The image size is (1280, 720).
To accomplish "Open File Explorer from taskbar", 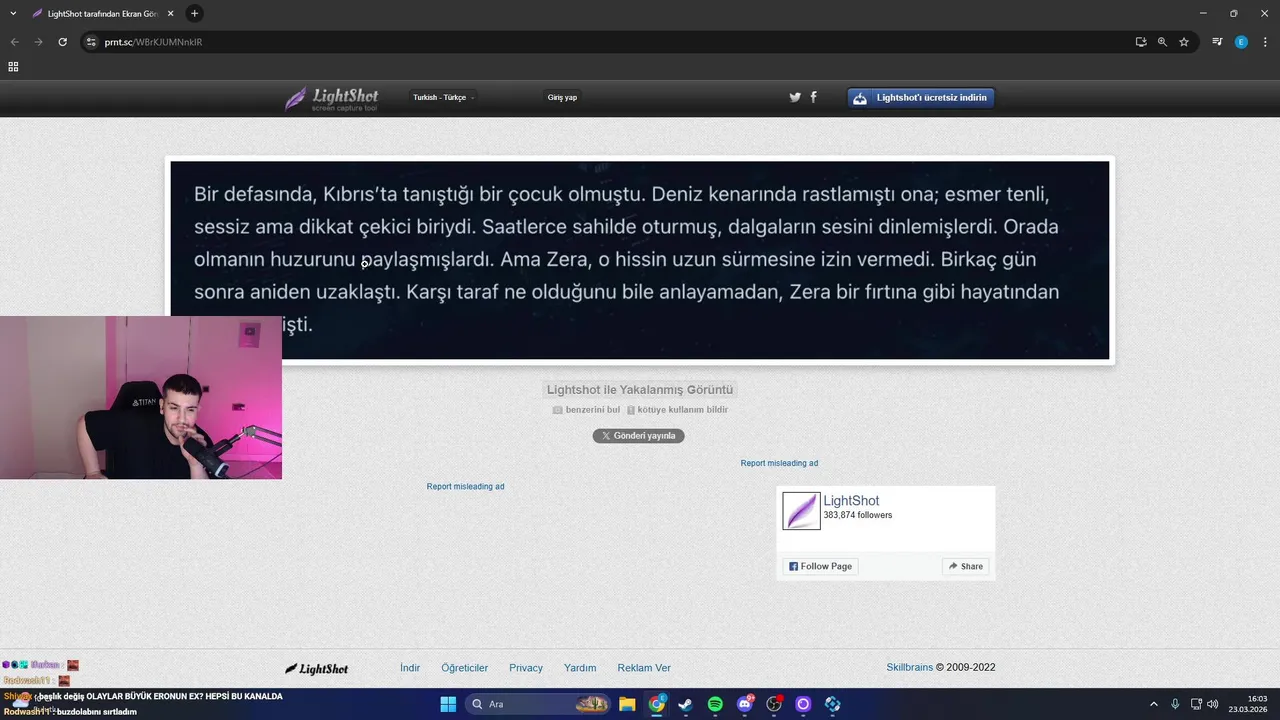I will [627, 704].
